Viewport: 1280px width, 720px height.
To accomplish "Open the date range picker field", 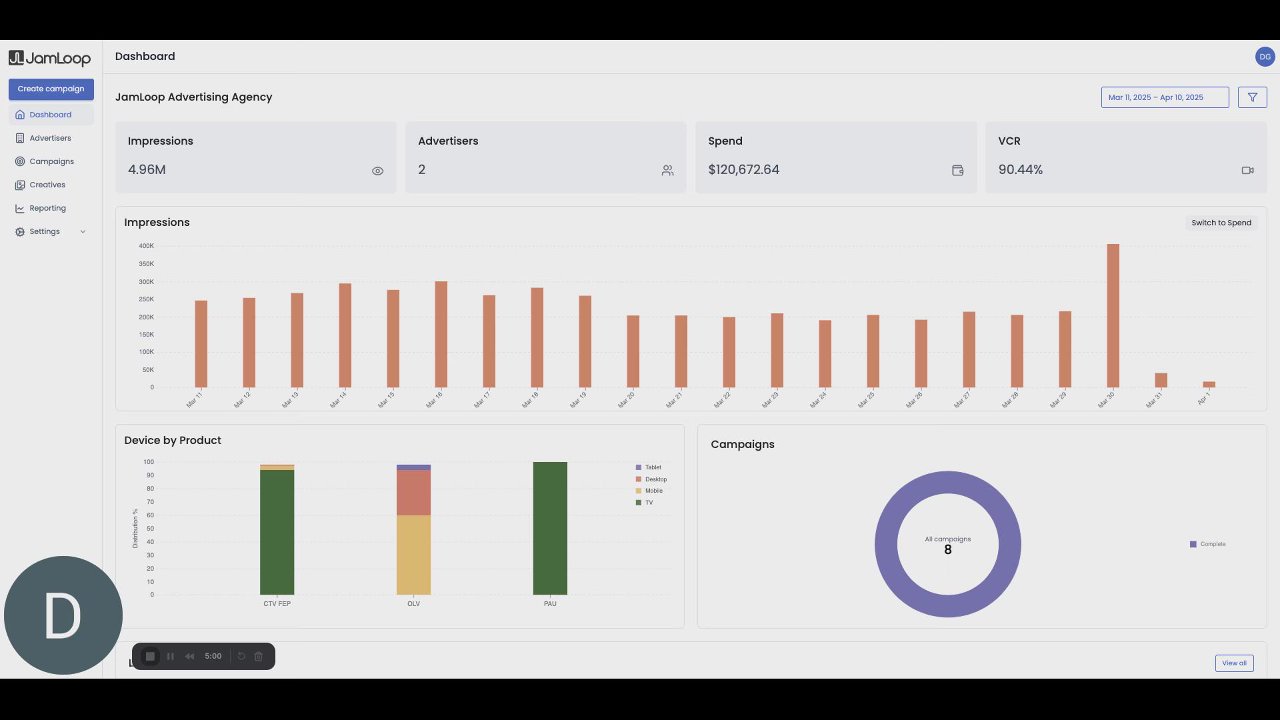I will 1165,97.
